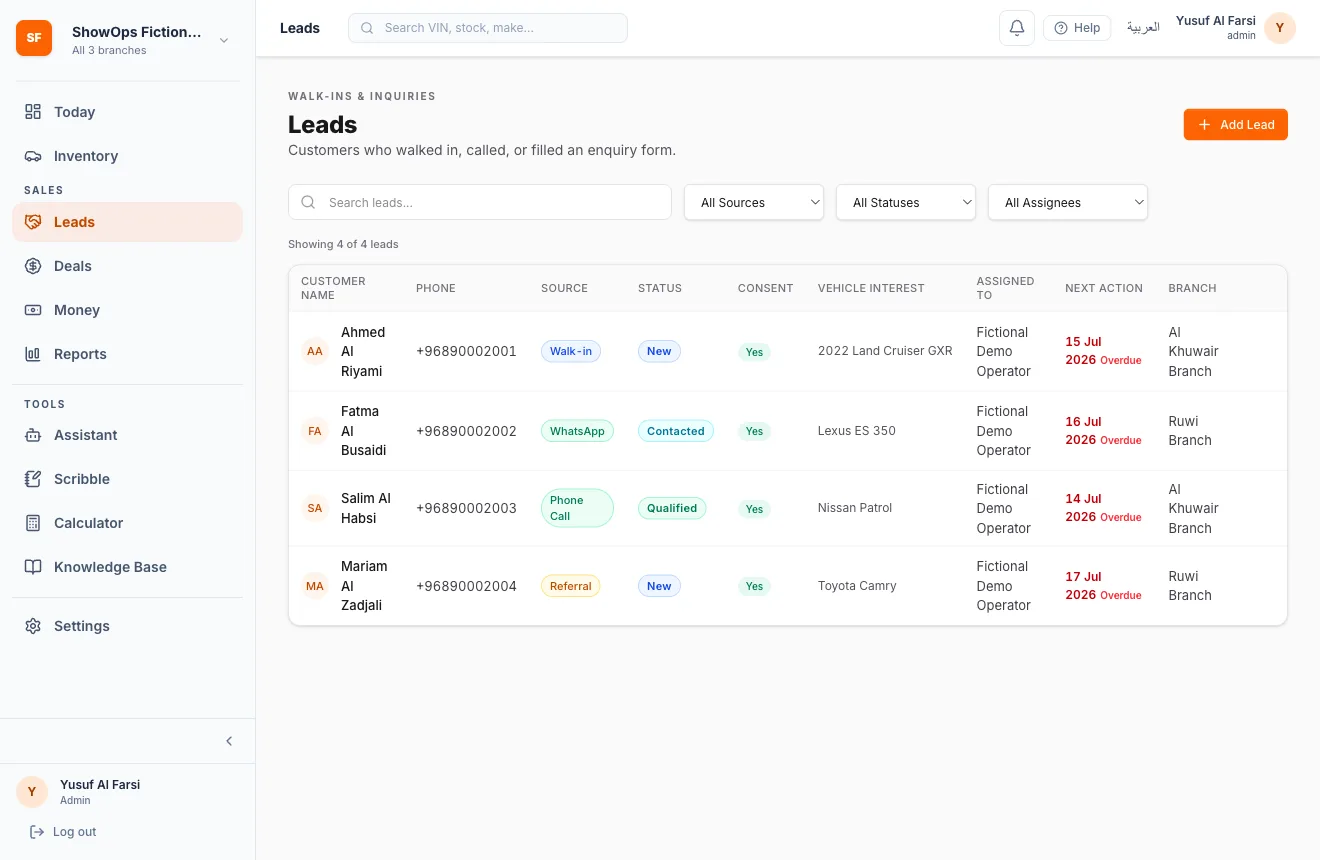This screenshot has height=860, width=1320.
Task: Focus the Search leads field
Action: click(x=480, y=202)
